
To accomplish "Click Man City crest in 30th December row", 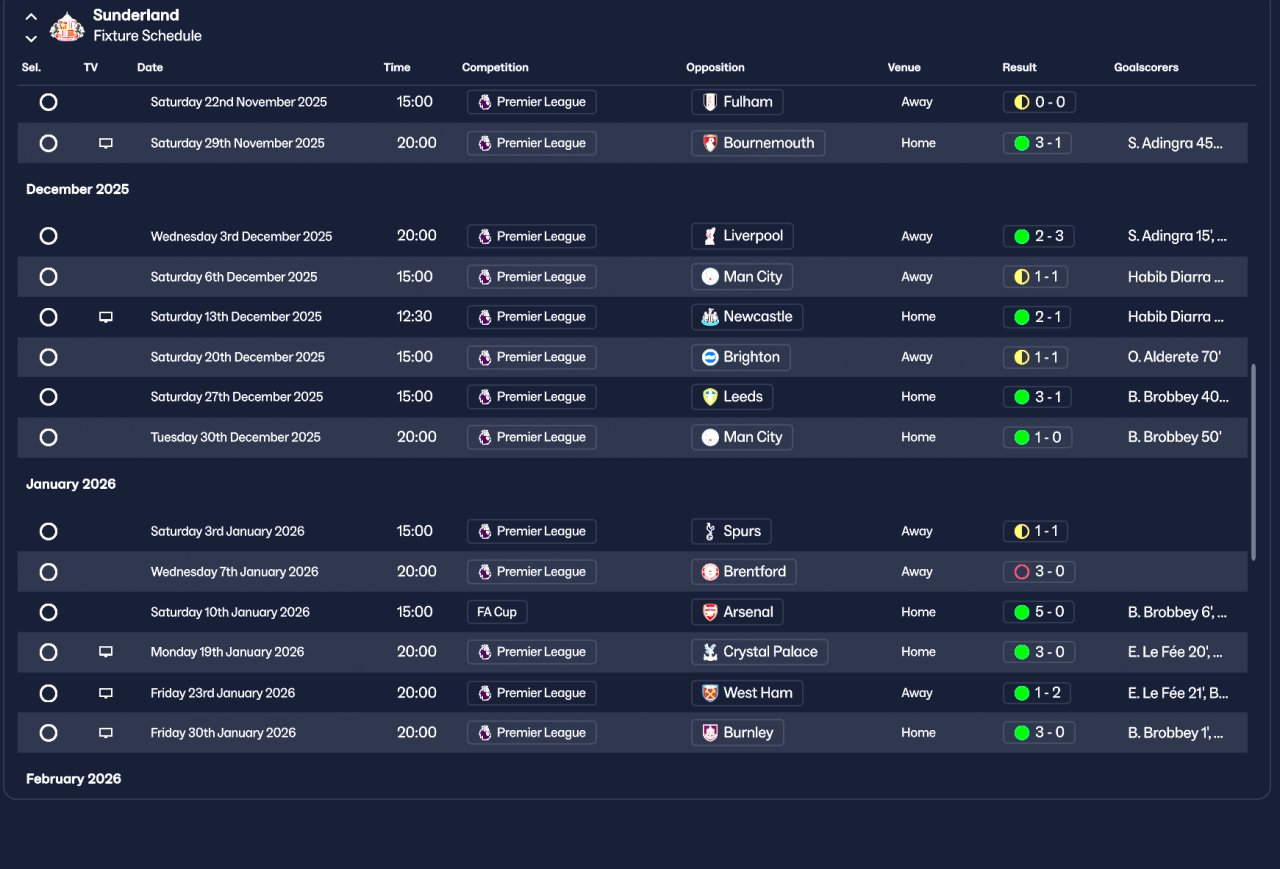I will [x=710, y=437].
